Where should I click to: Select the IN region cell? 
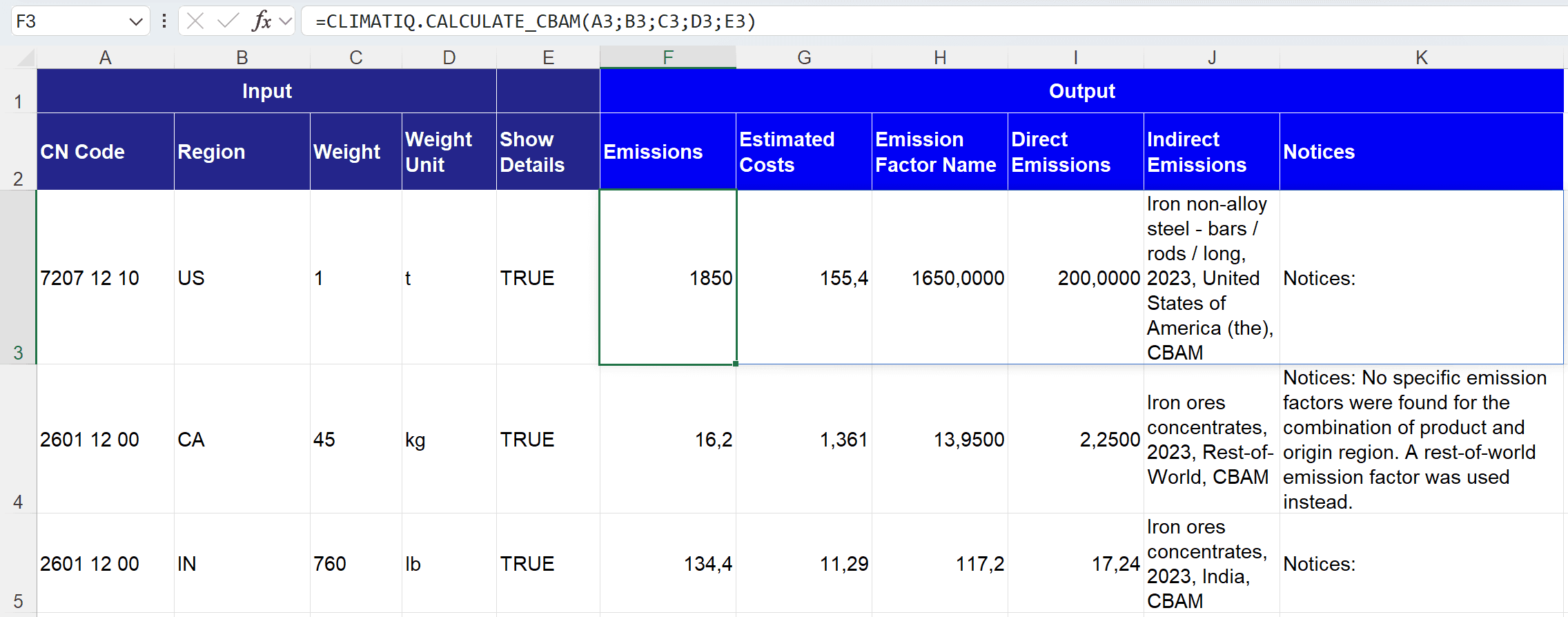pos(242,563)
